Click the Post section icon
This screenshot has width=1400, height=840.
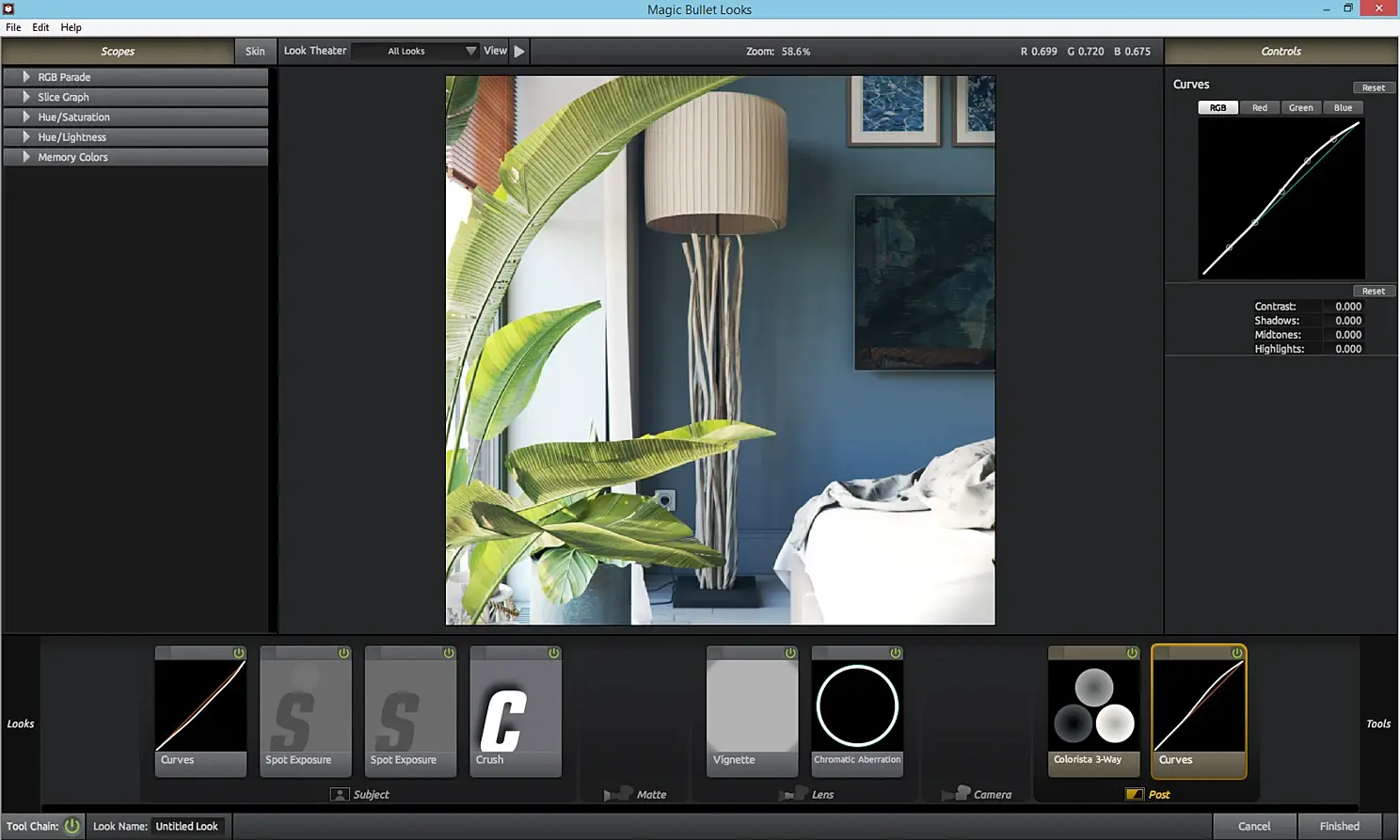pos(1135,795)
